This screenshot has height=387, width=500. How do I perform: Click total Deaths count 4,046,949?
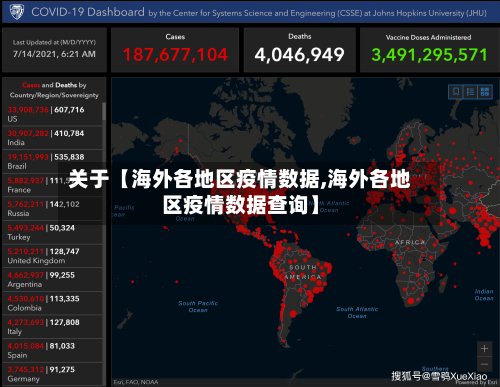pyautogui.click(x=299, y=55)
